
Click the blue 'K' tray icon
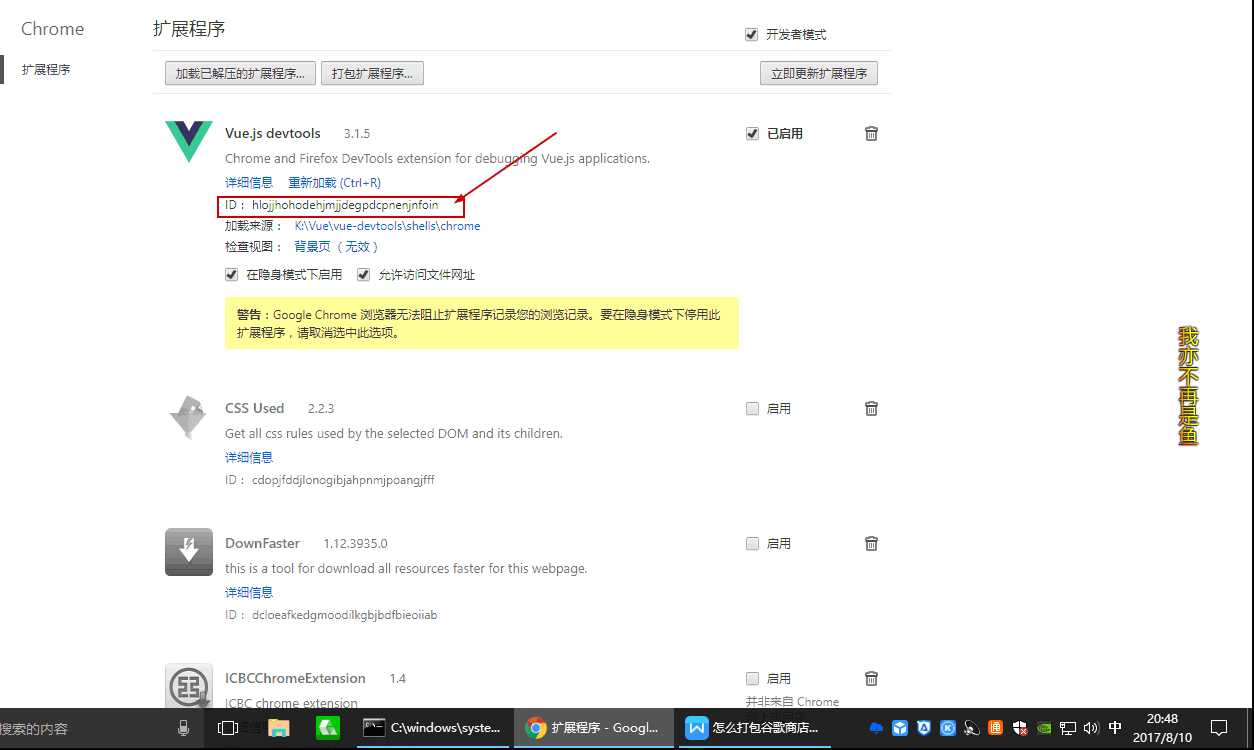click(x=948, y=728)
